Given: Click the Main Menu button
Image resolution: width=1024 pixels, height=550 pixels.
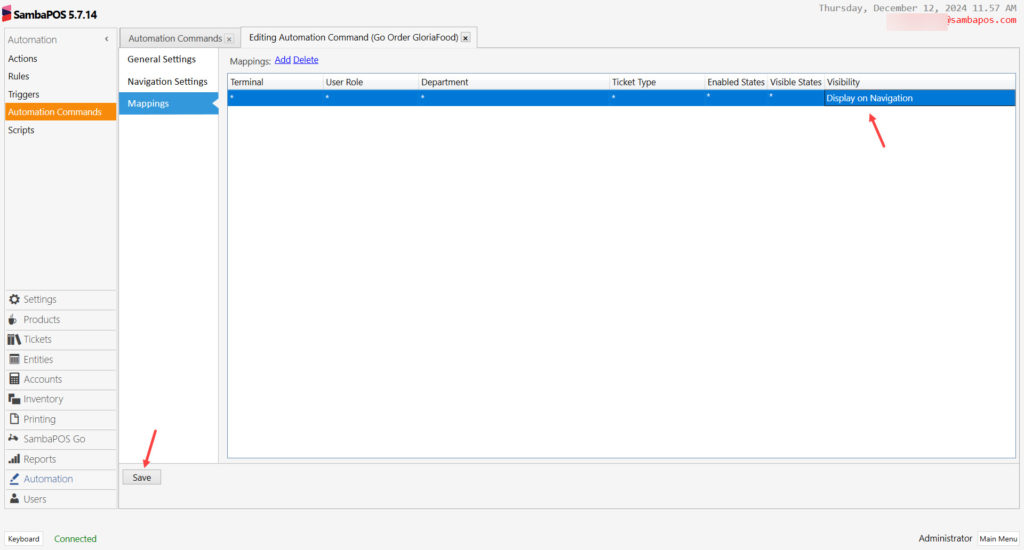Looking at the screenshot, I should (998, 539).
